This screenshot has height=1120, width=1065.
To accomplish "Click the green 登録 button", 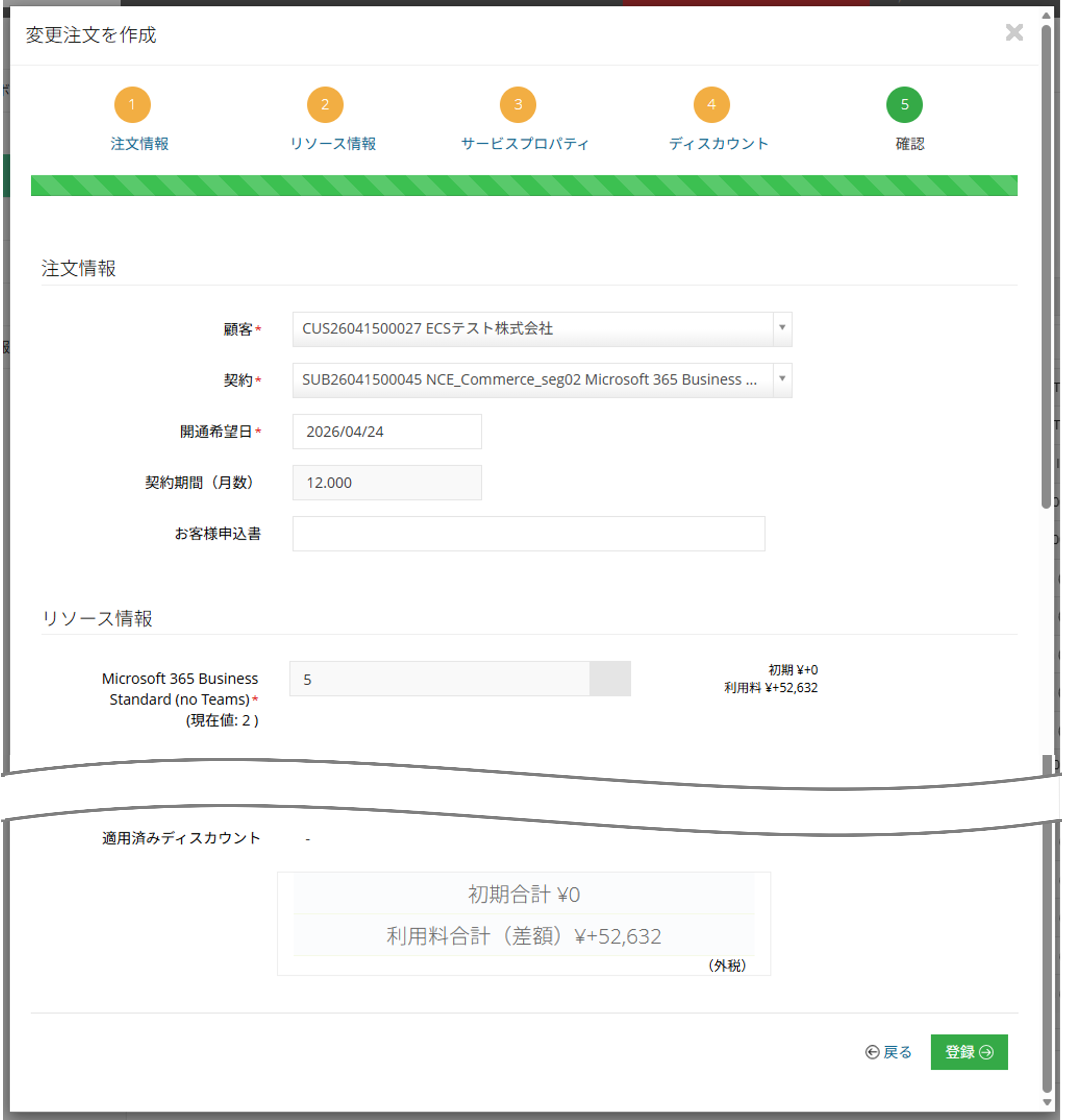I will pyautogui.click(x=969, y=1052).
